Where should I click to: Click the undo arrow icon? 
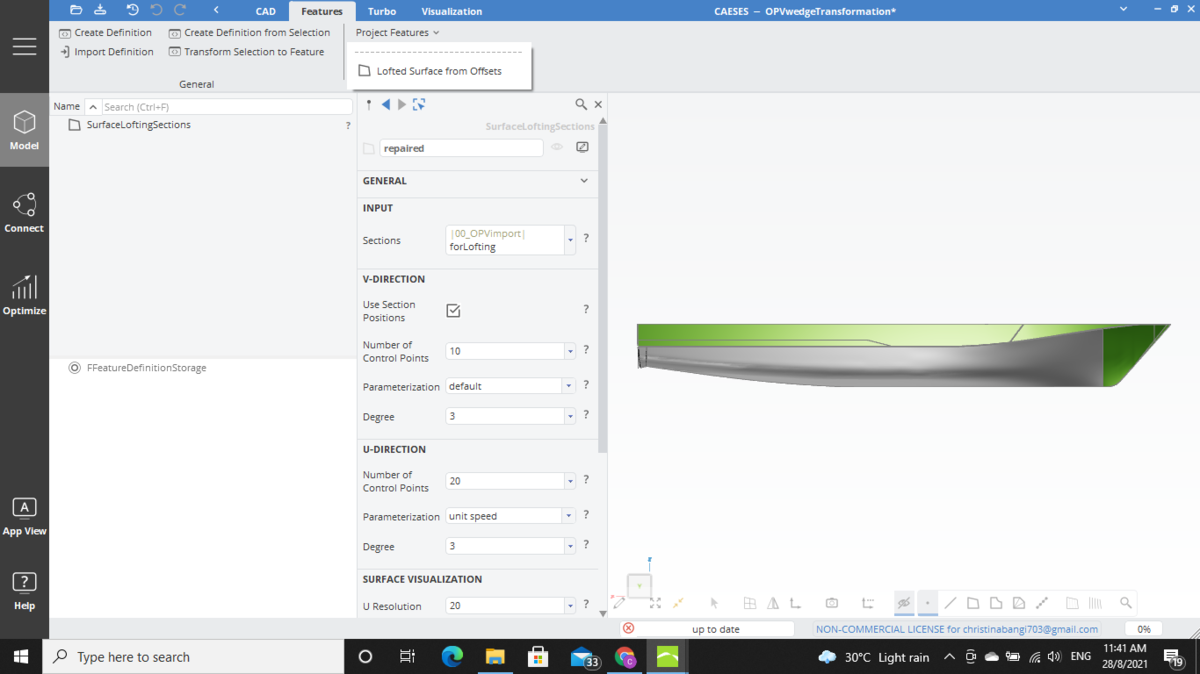[x=156, y=10]
